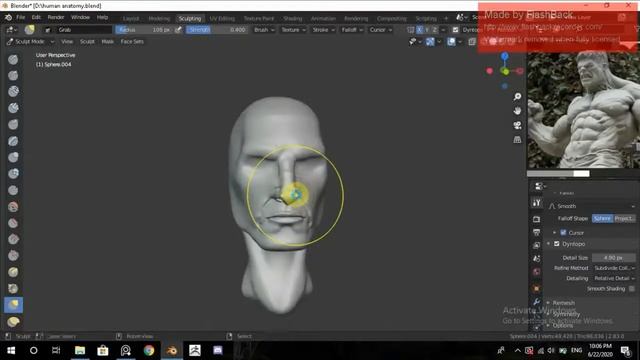Select the active Grab brush tool

tap(13, 305)
